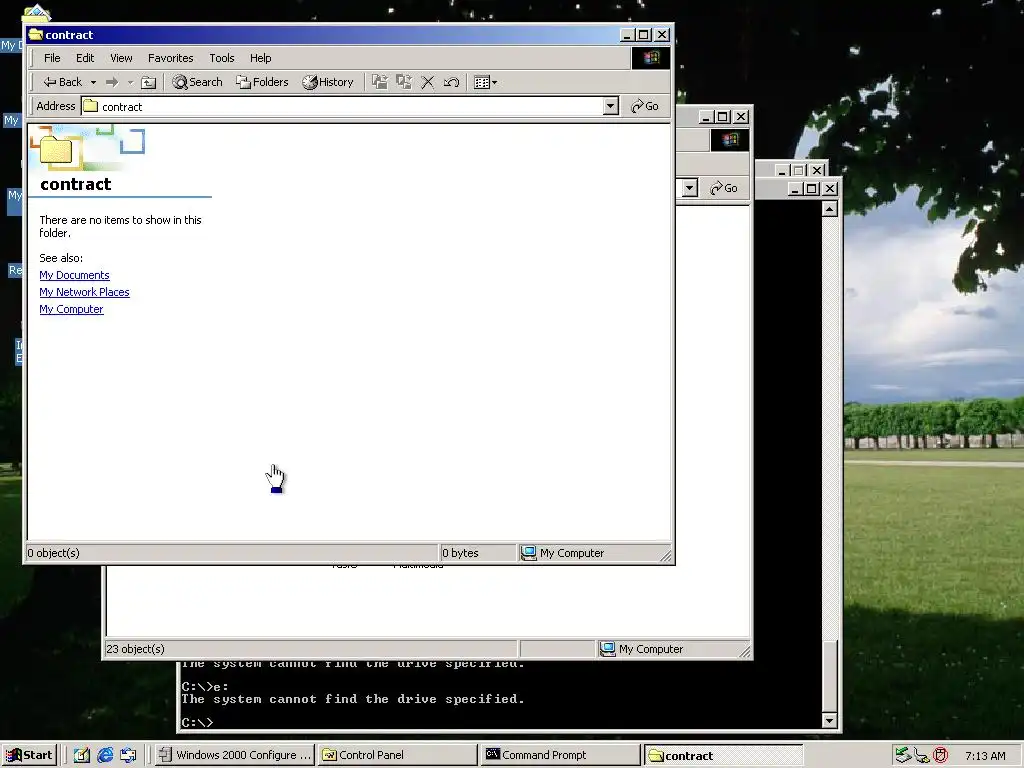Image resolution: width=1024 pixels, height=768 pixels.
Task: Click the Go button in contract window
Action: coord(645,106)
